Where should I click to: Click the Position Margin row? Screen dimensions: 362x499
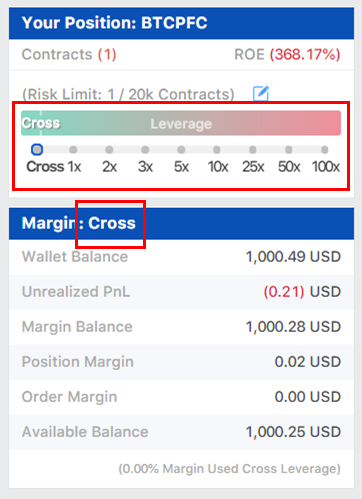pyautogui.click(x=181, y=362)
